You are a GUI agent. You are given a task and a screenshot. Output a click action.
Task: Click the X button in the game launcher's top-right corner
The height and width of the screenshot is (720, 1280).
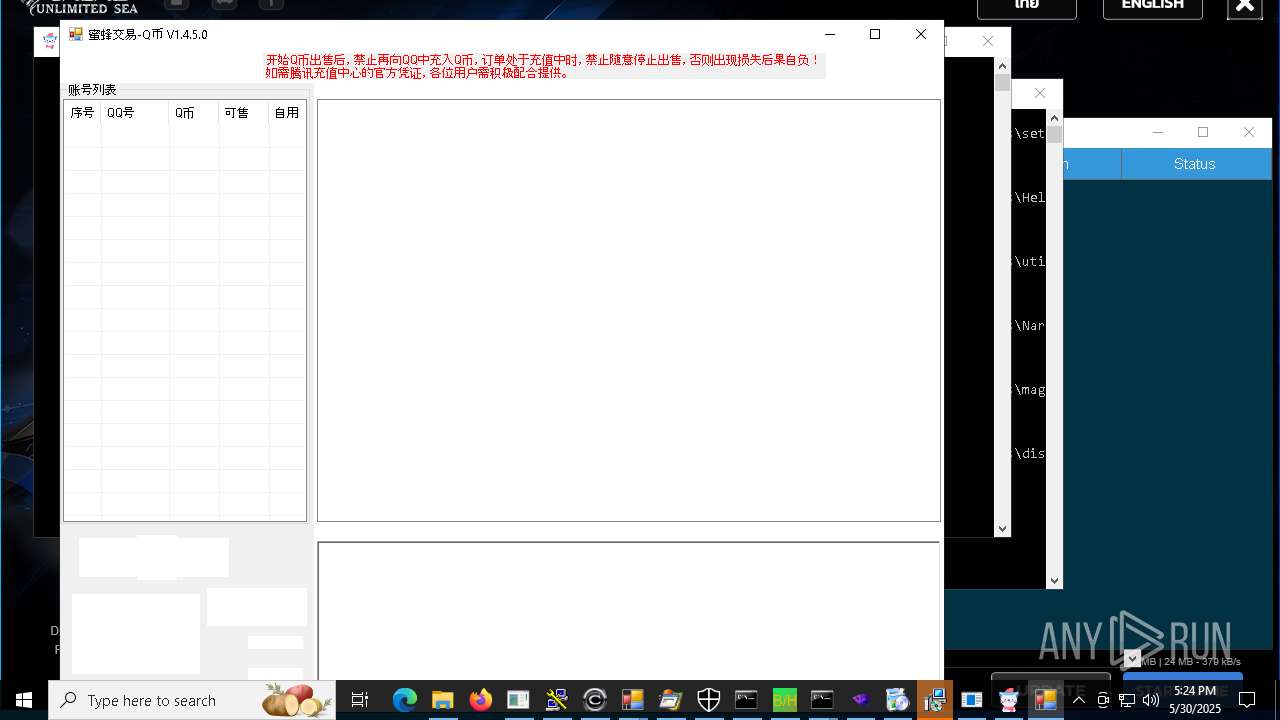[1245, 7]
